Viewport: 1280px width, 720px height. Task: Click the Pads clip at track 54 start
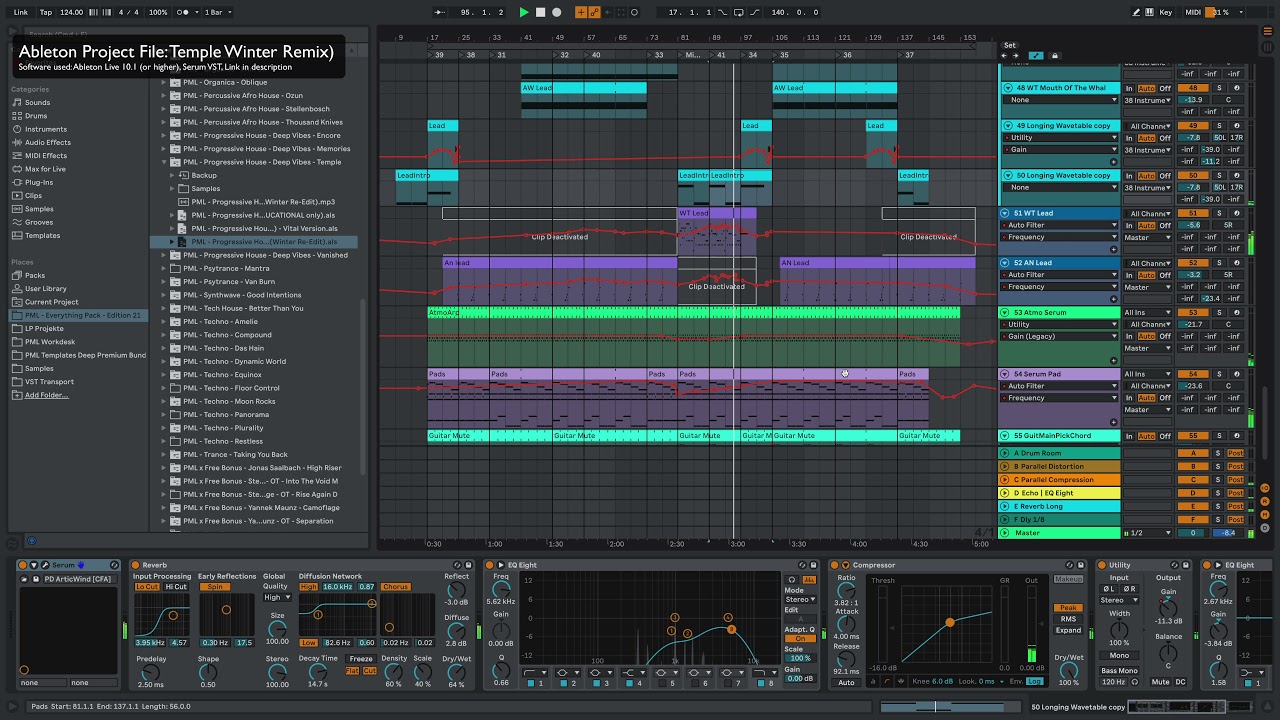pos(458,374)
